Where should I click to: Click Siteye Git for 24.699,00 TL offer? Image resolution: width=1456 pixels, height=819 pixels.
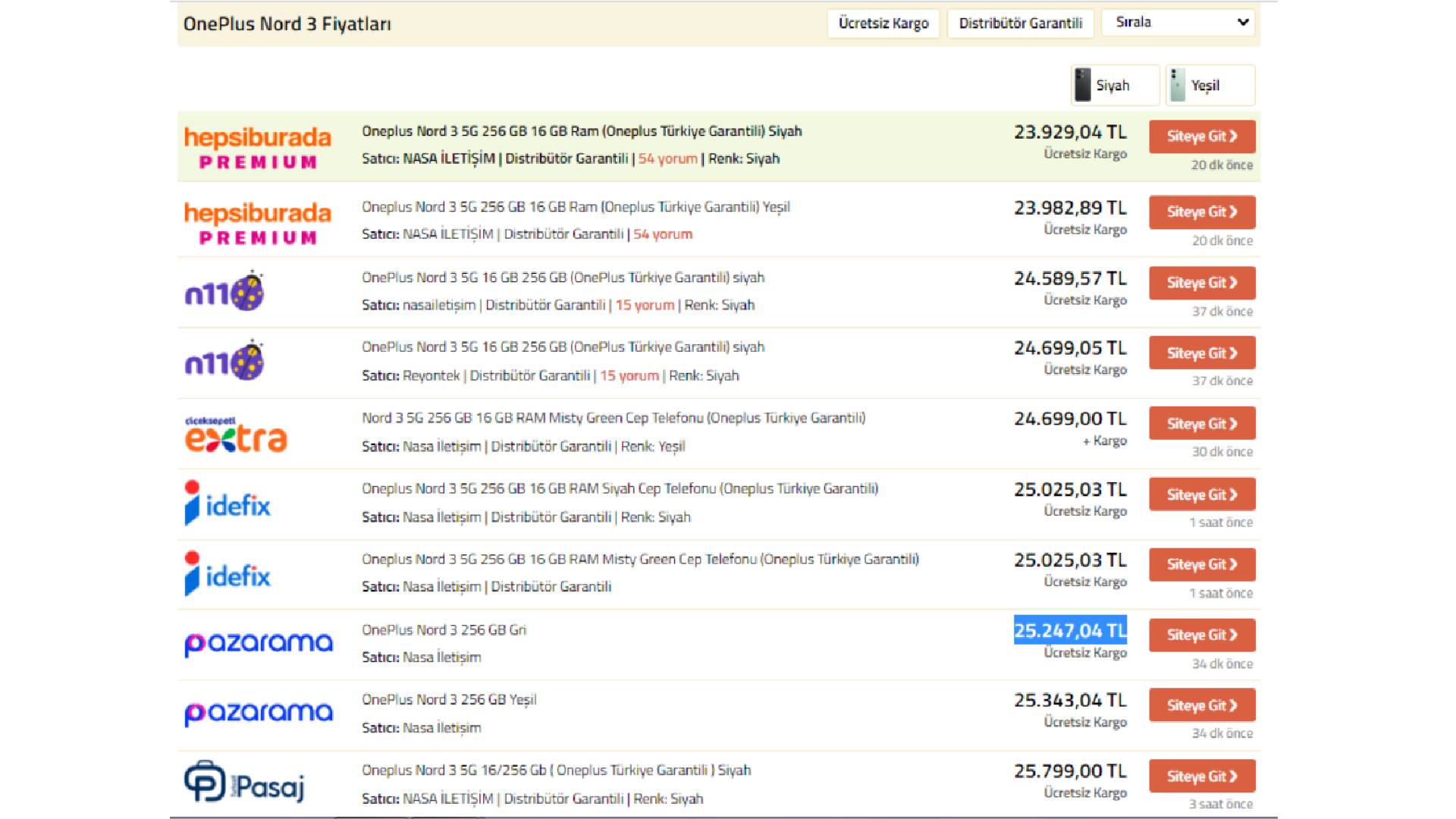1202,424
